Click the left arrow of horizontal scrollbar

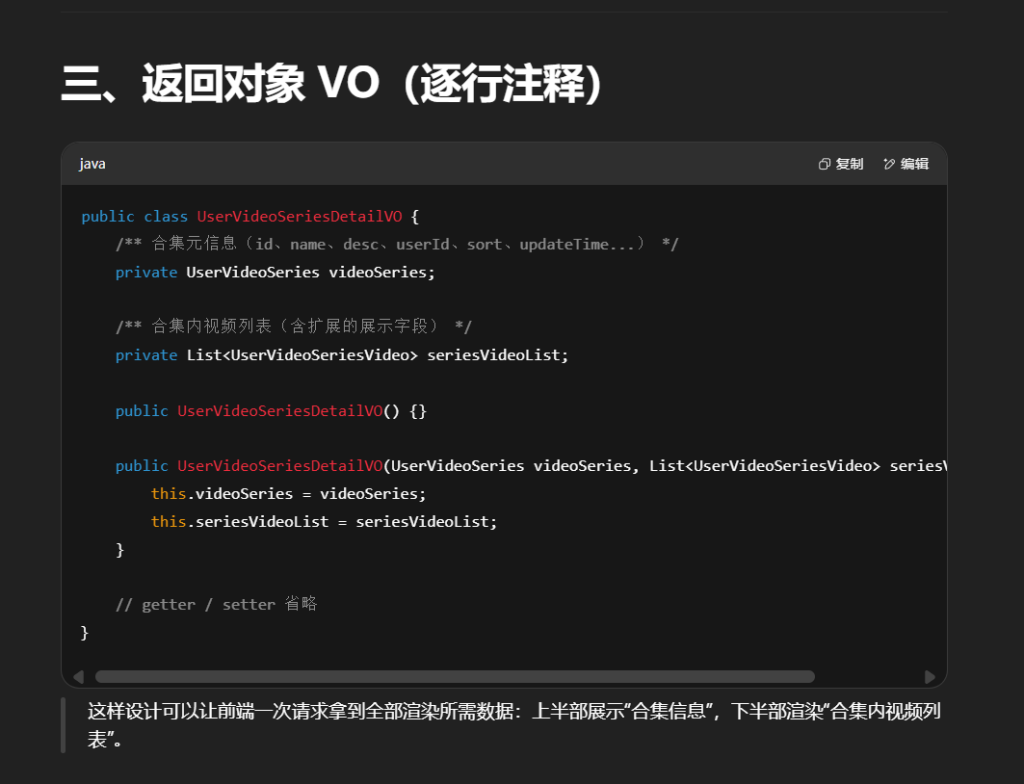(78, 677)
